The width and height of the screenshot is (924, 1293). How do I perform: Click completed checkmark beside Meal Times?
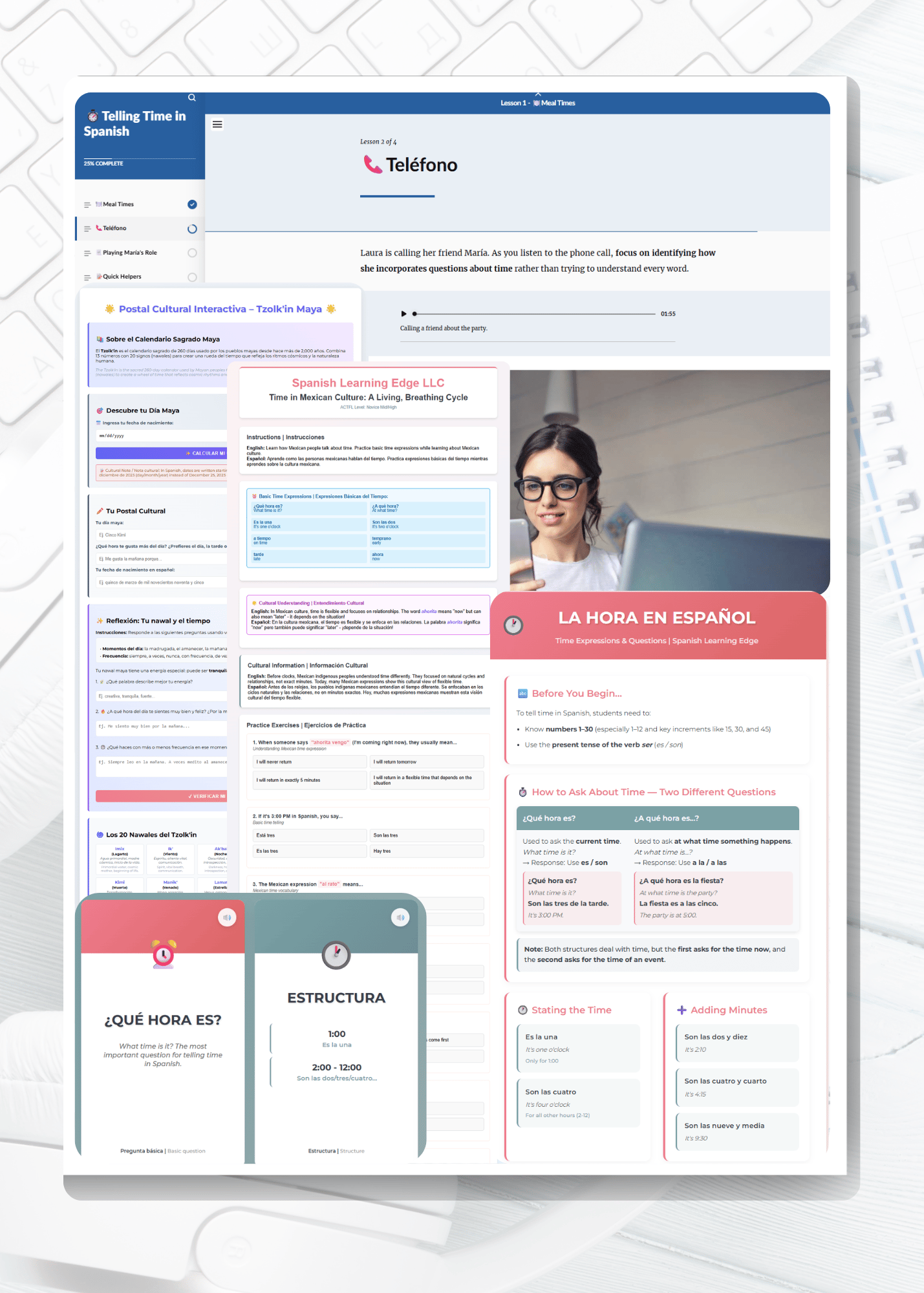click(192, 204)
